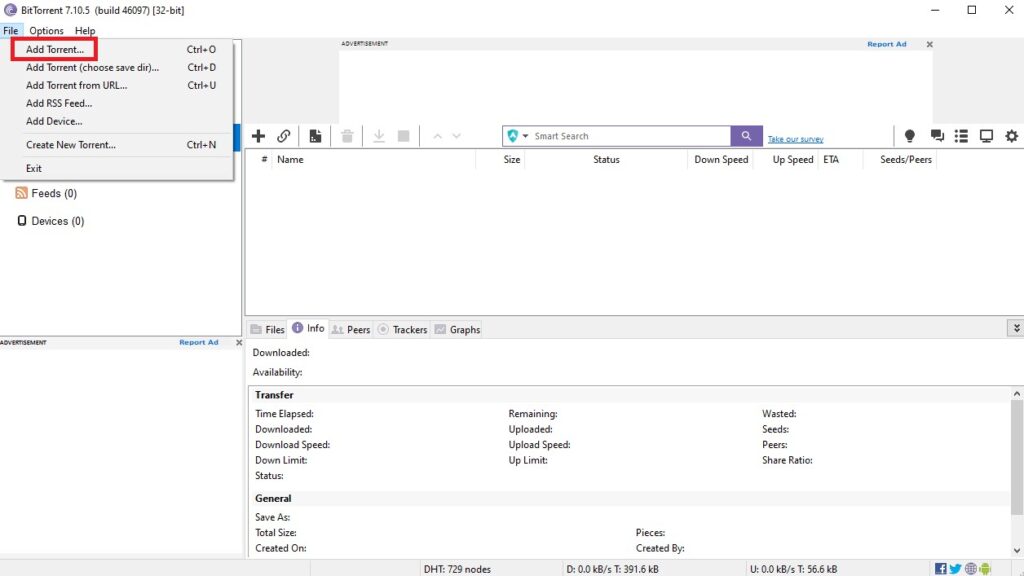
Task: Collapse the detail pane with double-chevron button
Action: [1016, 328]
